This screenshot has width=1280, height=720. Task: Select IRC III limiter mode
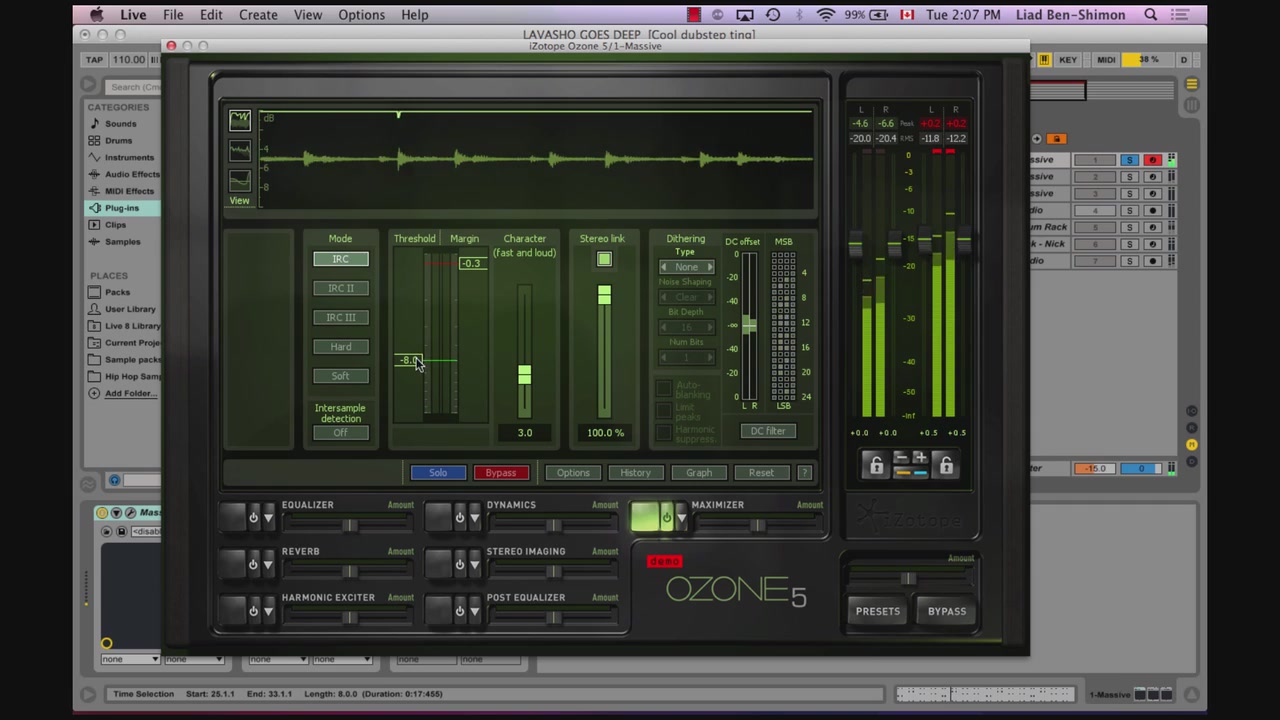[341, 317]
